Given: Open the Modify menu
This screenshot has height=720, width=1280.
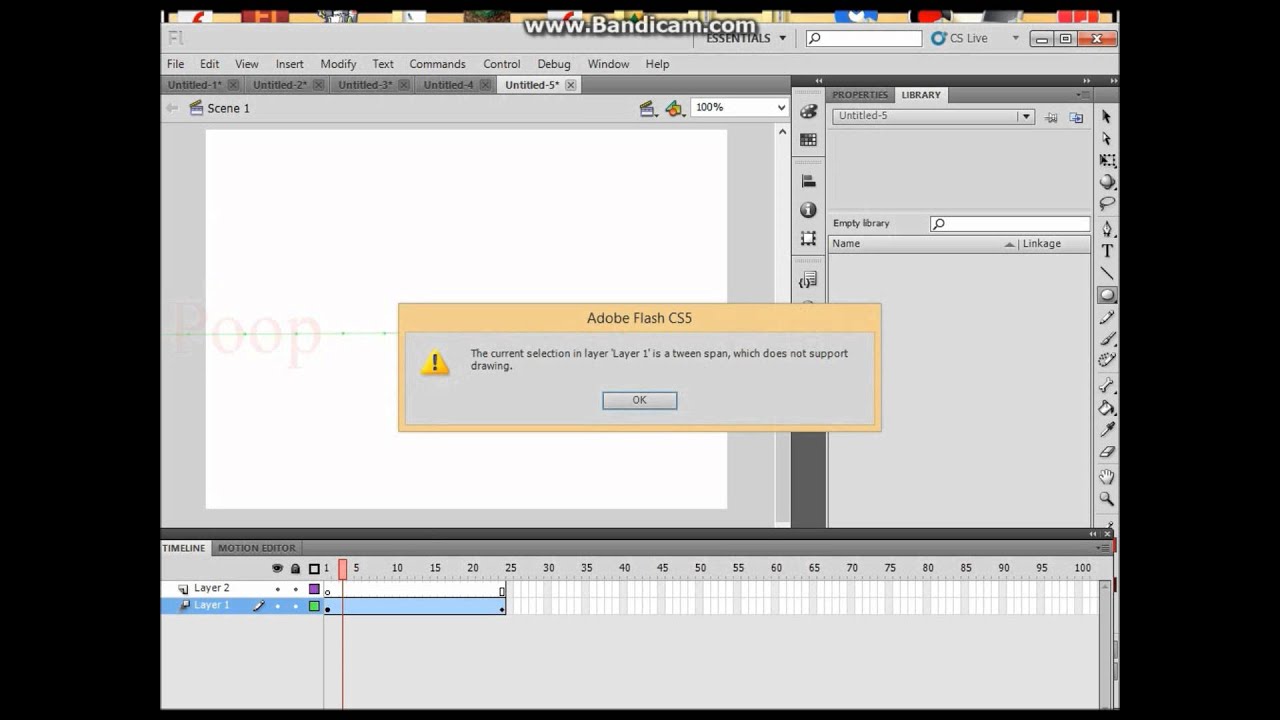Looking at the screenshot, I should click(338, 64).
